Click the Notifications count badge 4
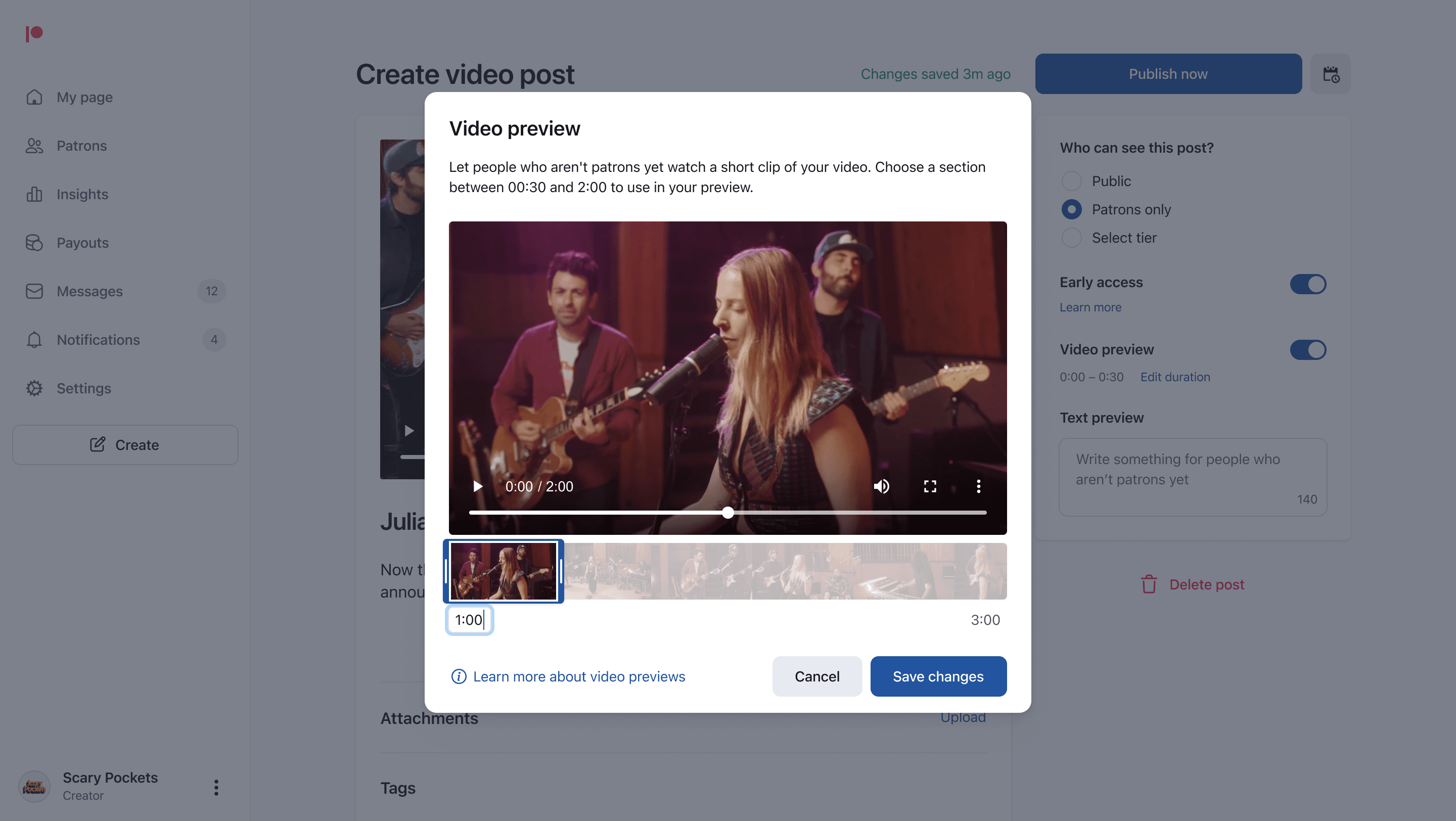 tap(214, 340)
